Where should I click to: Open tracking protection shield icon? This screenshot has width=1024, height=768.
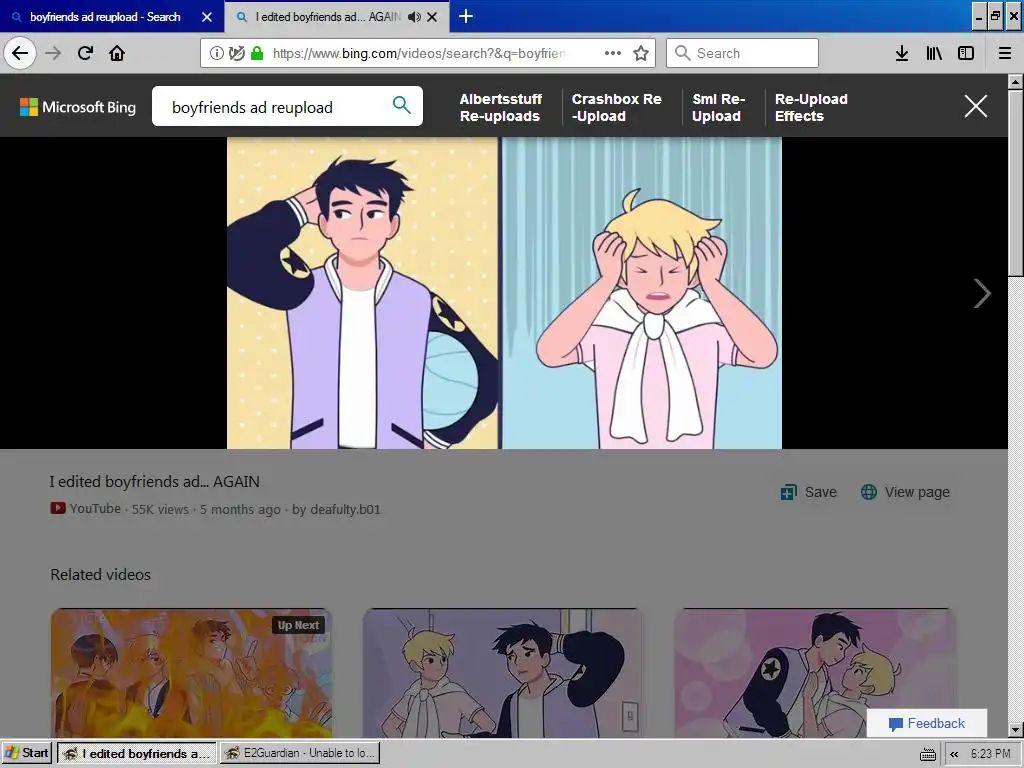(237, 53)
